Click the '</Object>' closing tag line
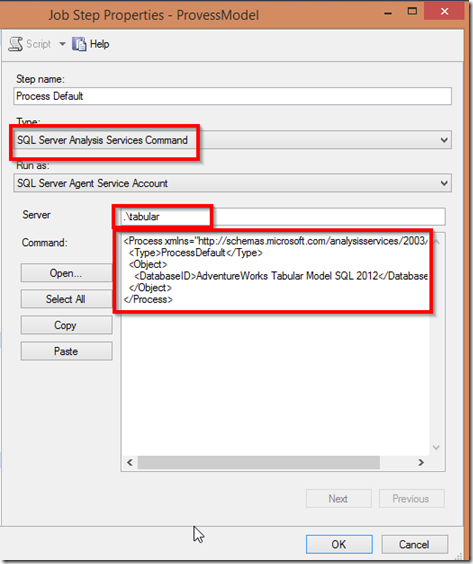Viewport: 473px width, 564px height. click(150, 288)
